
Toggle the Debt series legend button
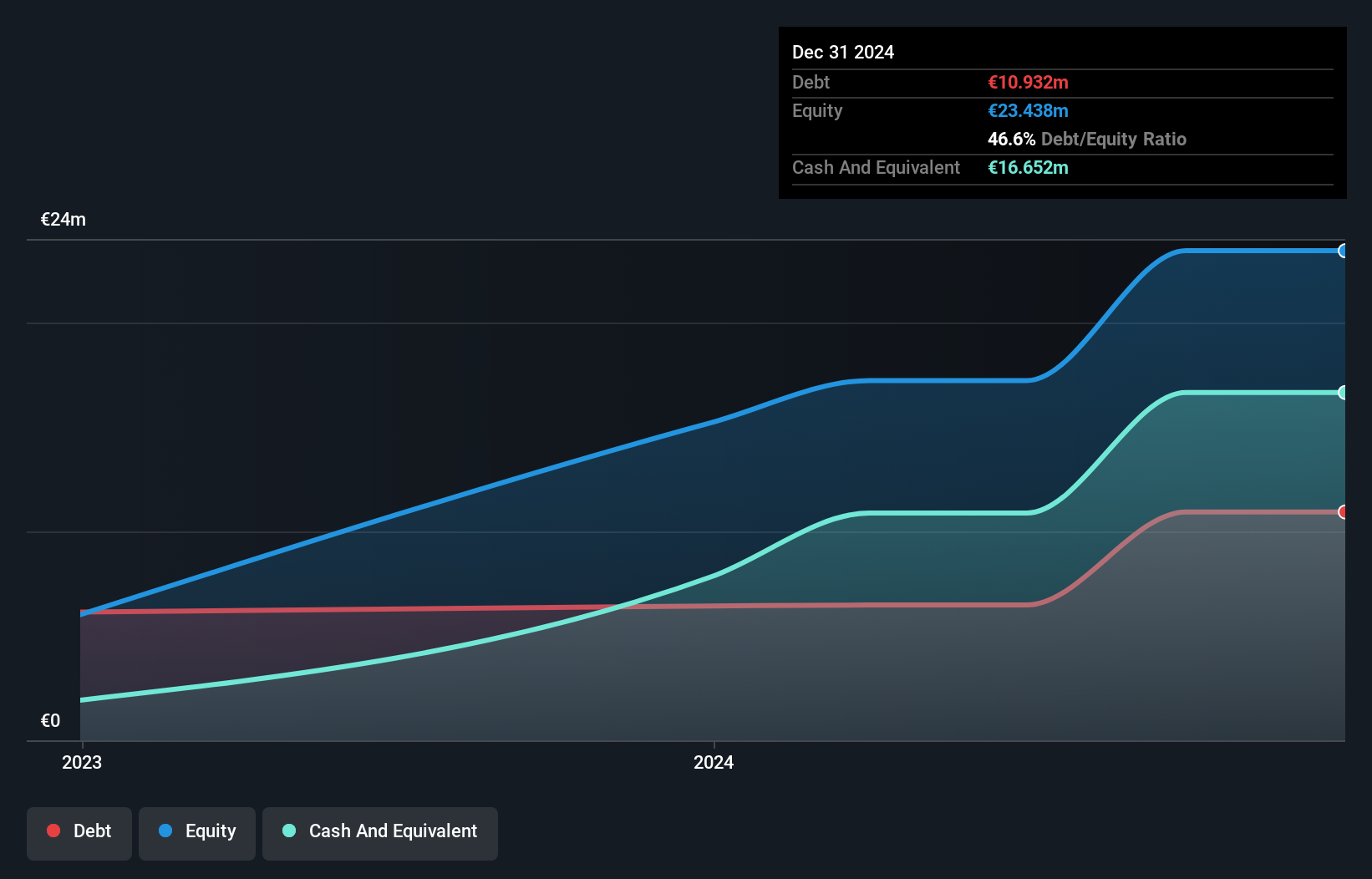coord(79,833)
